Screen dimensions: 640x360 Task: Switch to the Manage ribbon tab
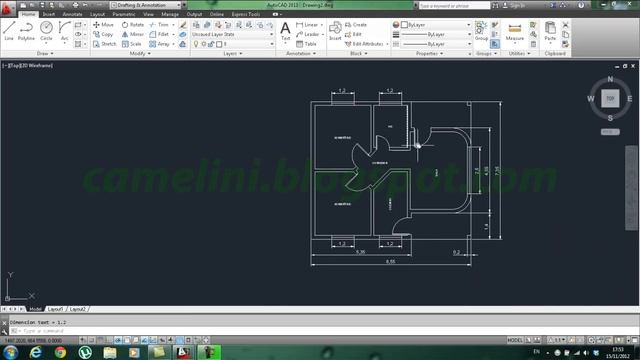point(170,14)
